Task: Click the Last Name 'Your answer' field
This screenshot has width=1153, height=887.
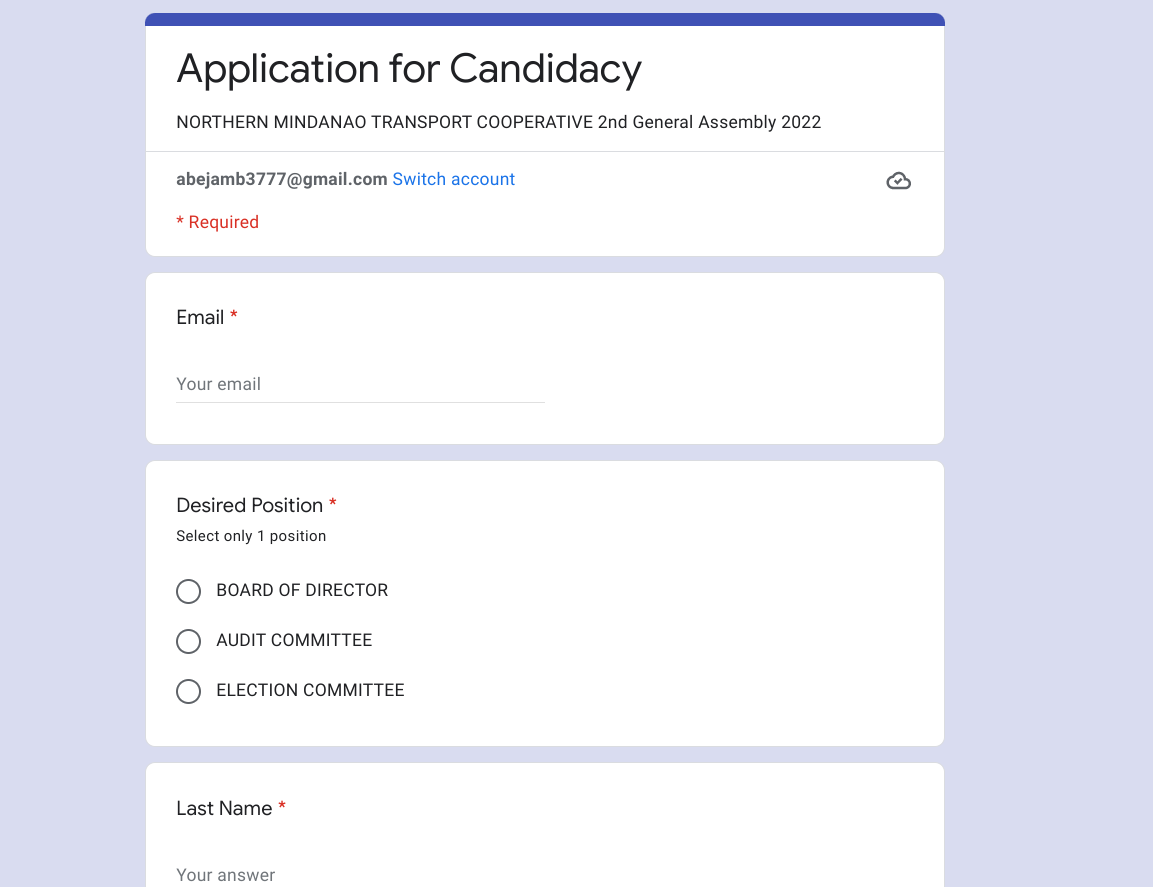Action: (x=360, y=874)
